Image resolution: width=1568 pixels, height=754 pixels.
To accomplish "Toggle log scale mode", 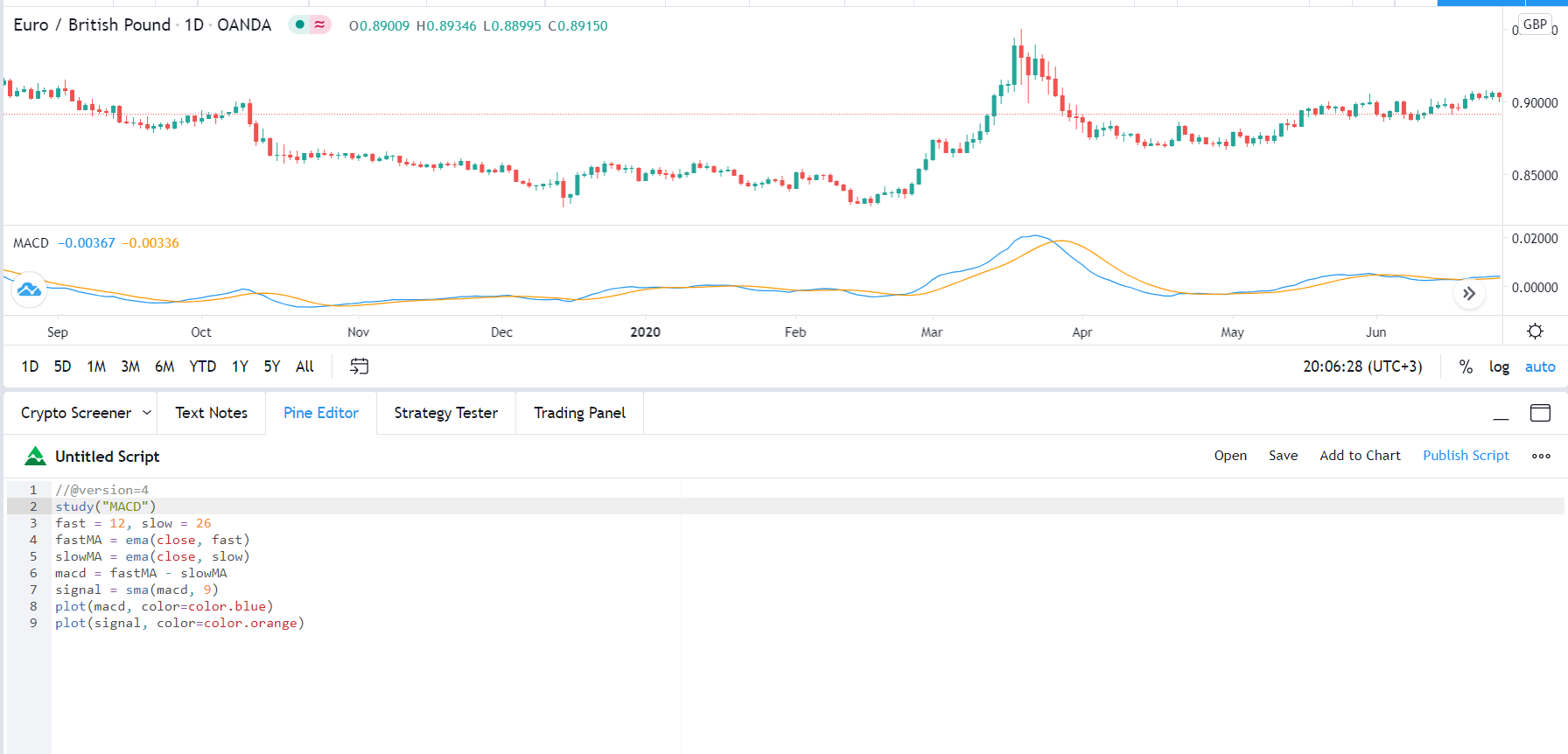I will point(1499,367).
